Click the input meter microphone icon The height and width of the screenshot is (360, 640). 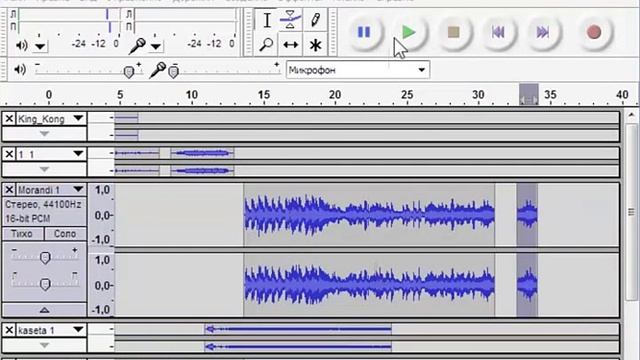coord(137,46)
